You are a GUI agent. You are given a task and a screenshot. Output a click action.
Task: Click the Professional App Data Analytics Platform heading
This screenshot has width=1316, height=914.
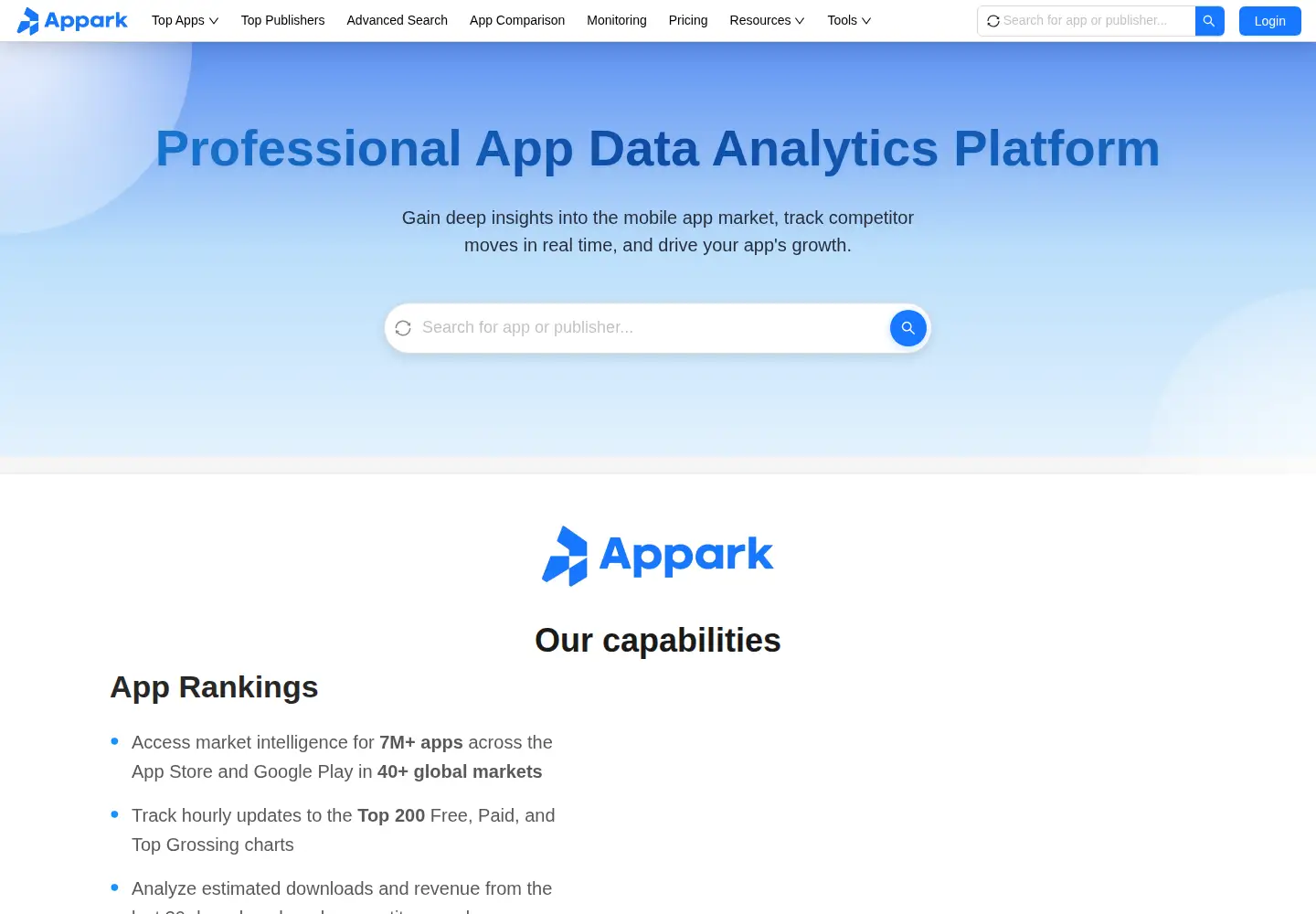tap(658, 148)
